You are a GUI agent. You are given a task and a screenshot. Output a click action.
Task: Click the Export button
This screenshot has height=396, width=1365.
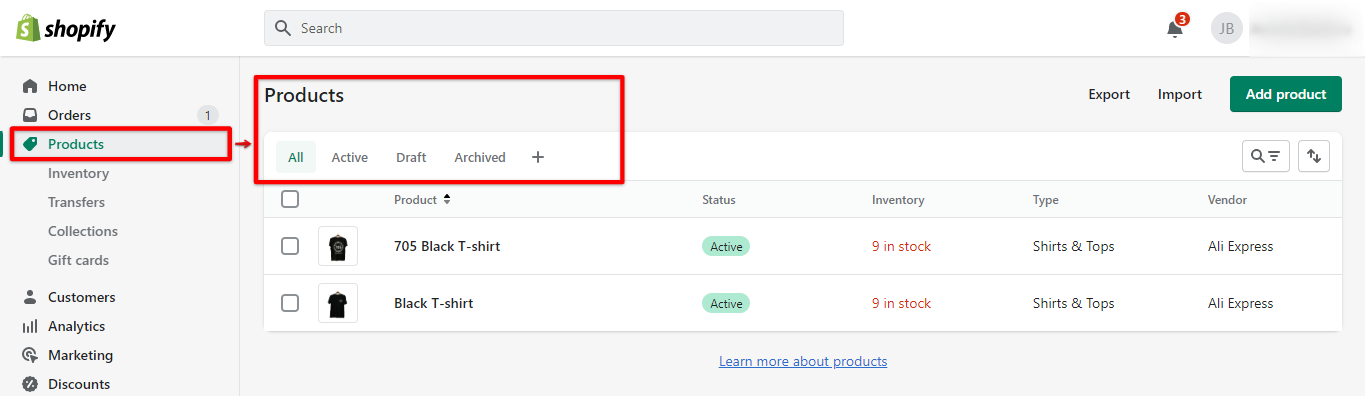pos(1109,94)
